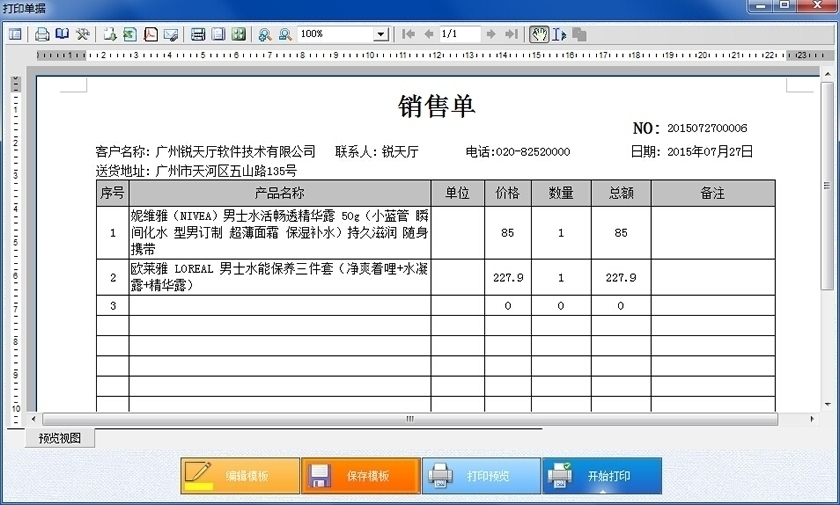Click the page number field showing 1/1
840x505 pixels.
click(459, 34)
